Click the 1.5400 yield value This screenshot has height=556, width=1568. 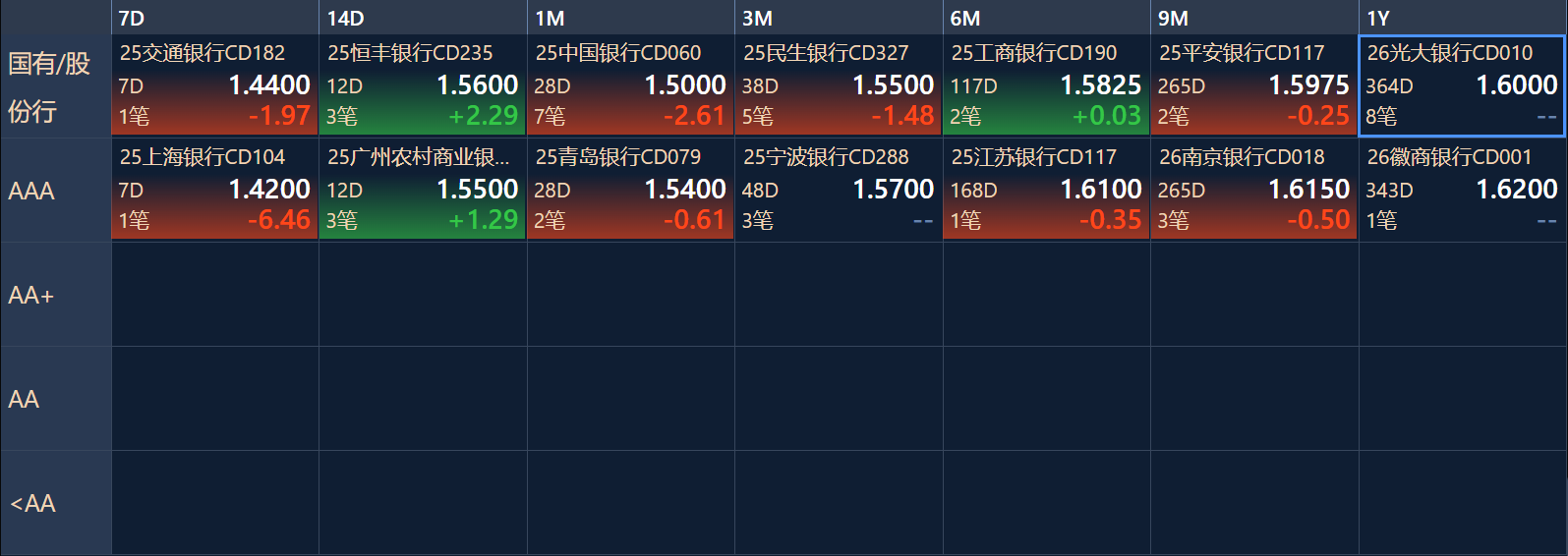click(x=685, y=190)
